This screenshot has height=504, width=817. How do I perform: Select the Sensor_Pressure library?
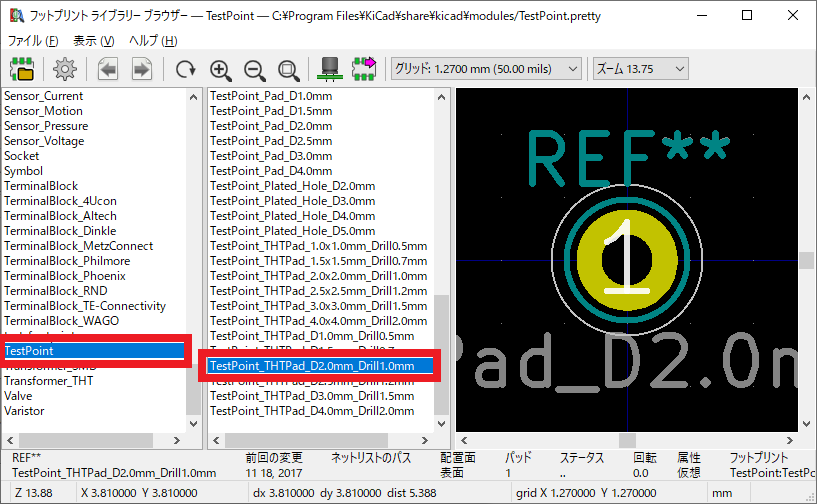[46, 126]
